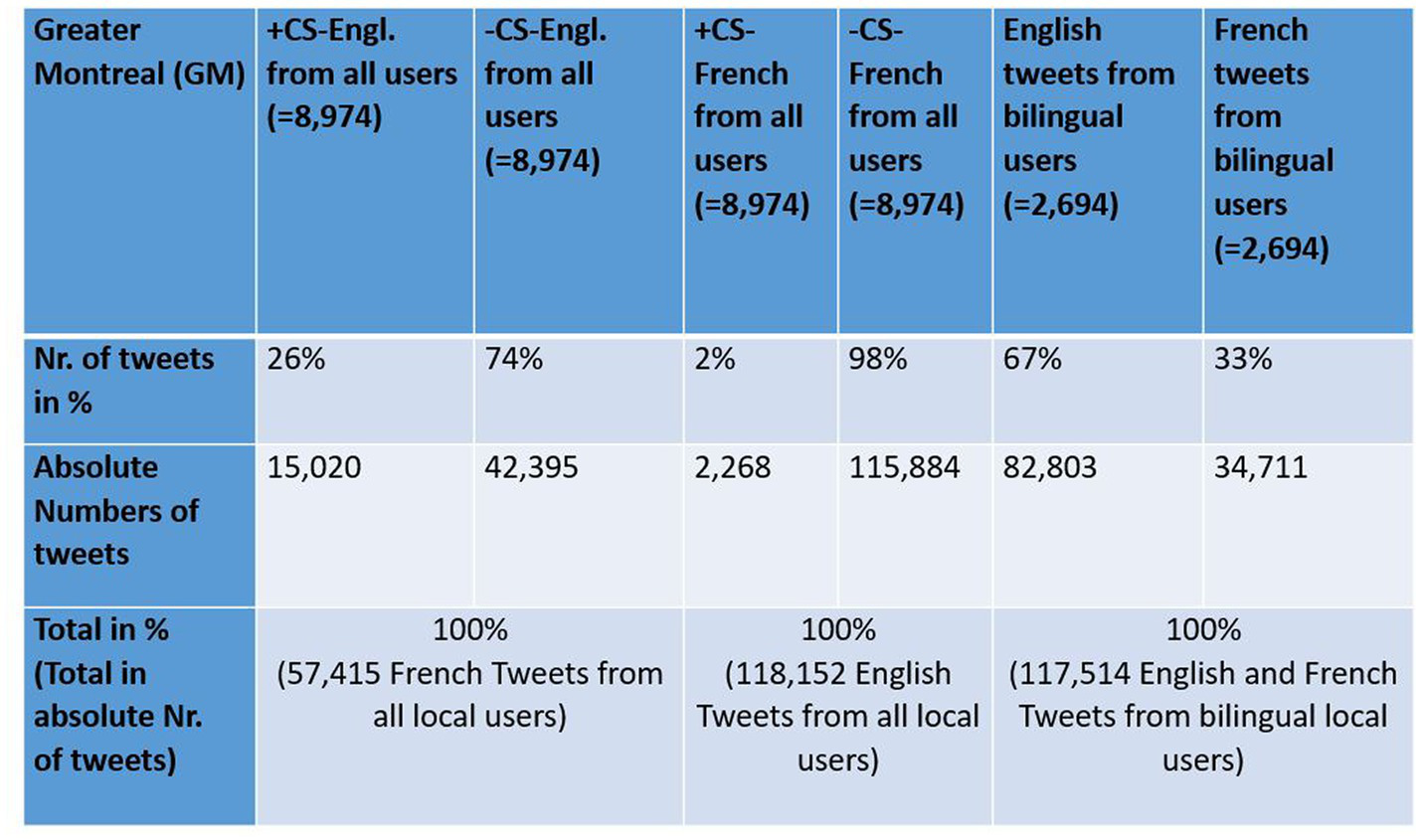Select "French tweets from bilingual users" header
The image size is (1421, 840).
[x=1274, y=139]
